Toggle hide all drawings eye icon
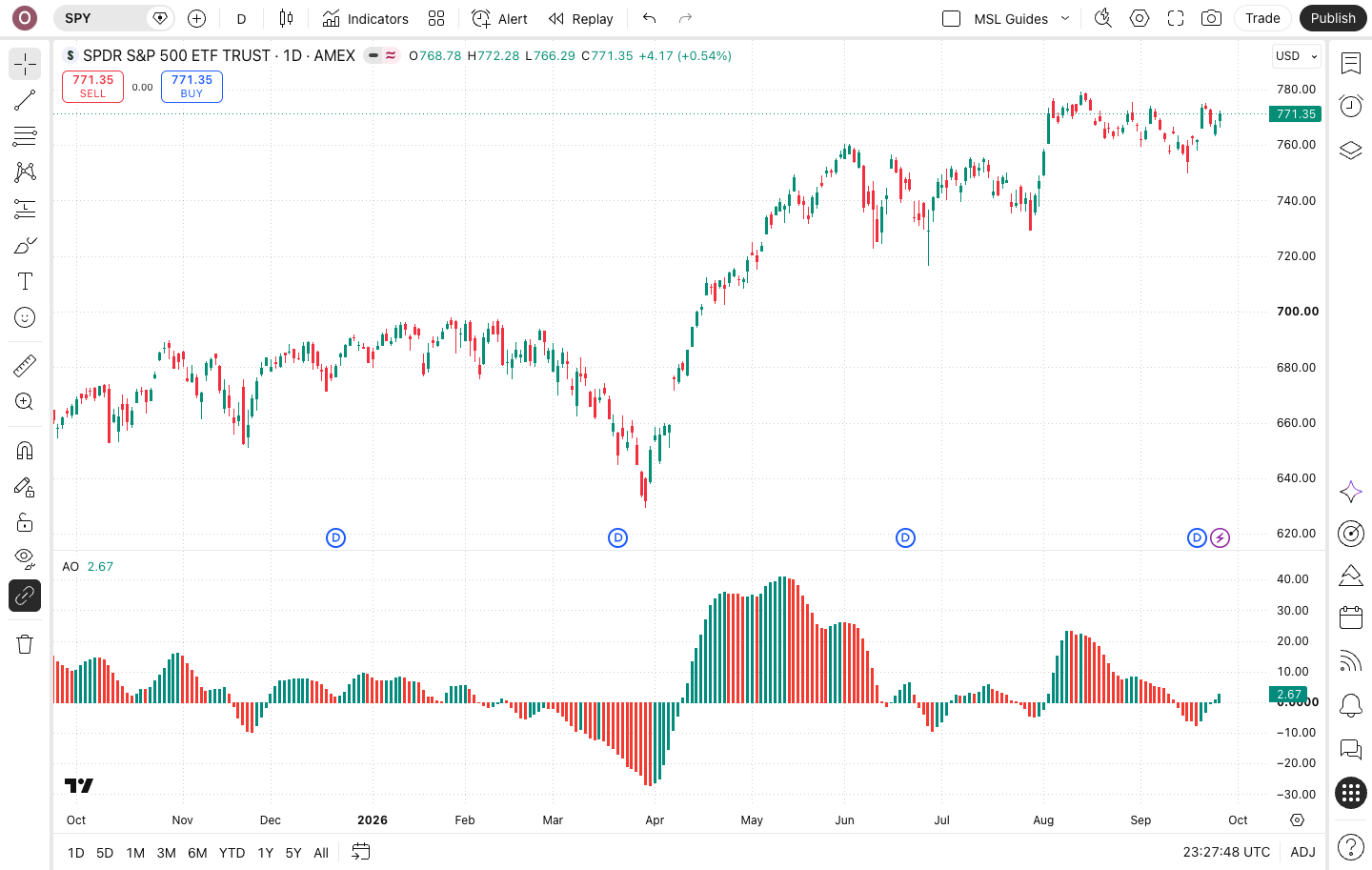Viewport: 1372px width, 870px height. click(25, 558)
